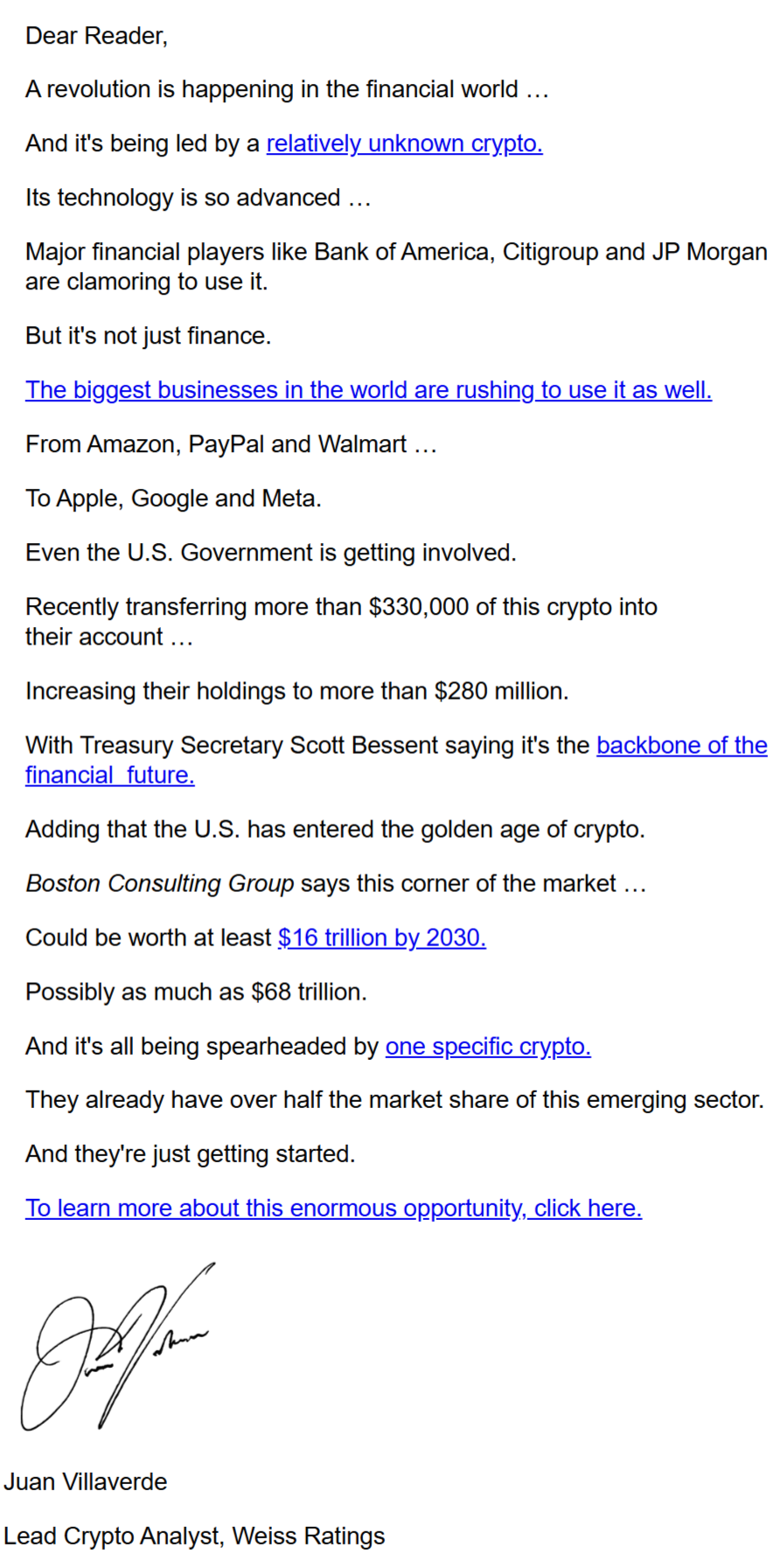The height and width of the screenshot is (1568, 781).
Task: Click 'Increasing their holdings to more than $280 million' line
Action: (x=296, y=691)
